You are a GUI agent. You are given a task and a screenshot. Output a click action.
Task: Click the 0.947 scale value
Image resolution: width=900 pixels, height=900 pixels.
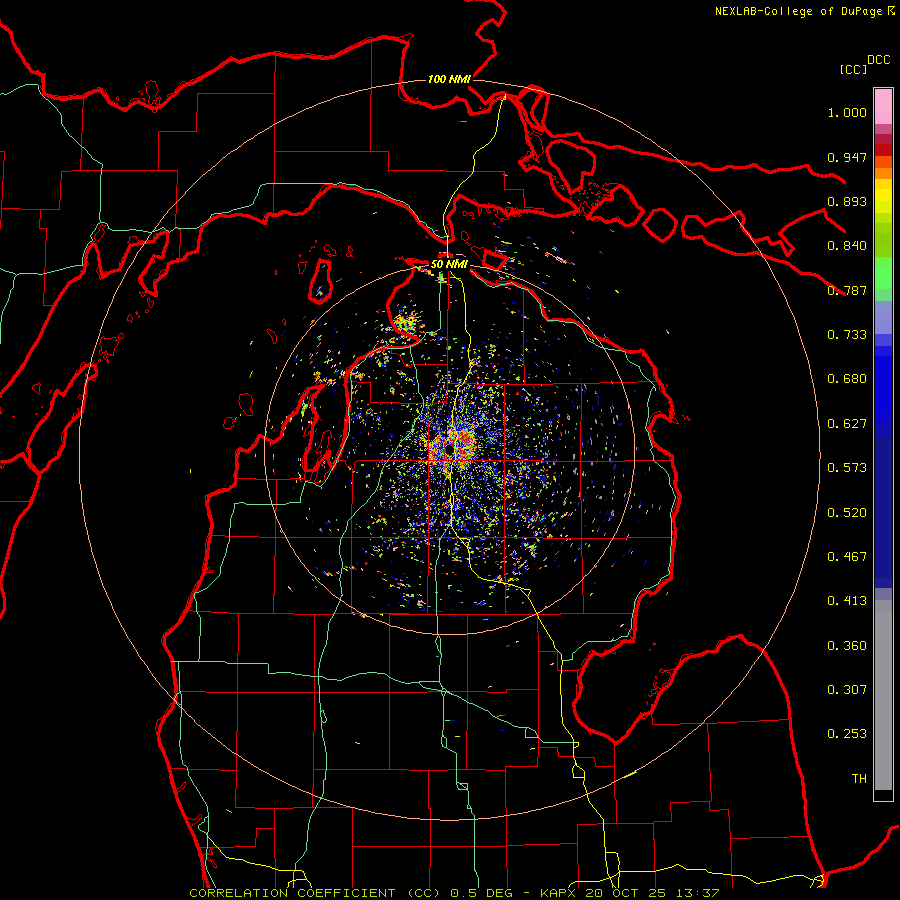pyautogui.click(x=847, y=157)
